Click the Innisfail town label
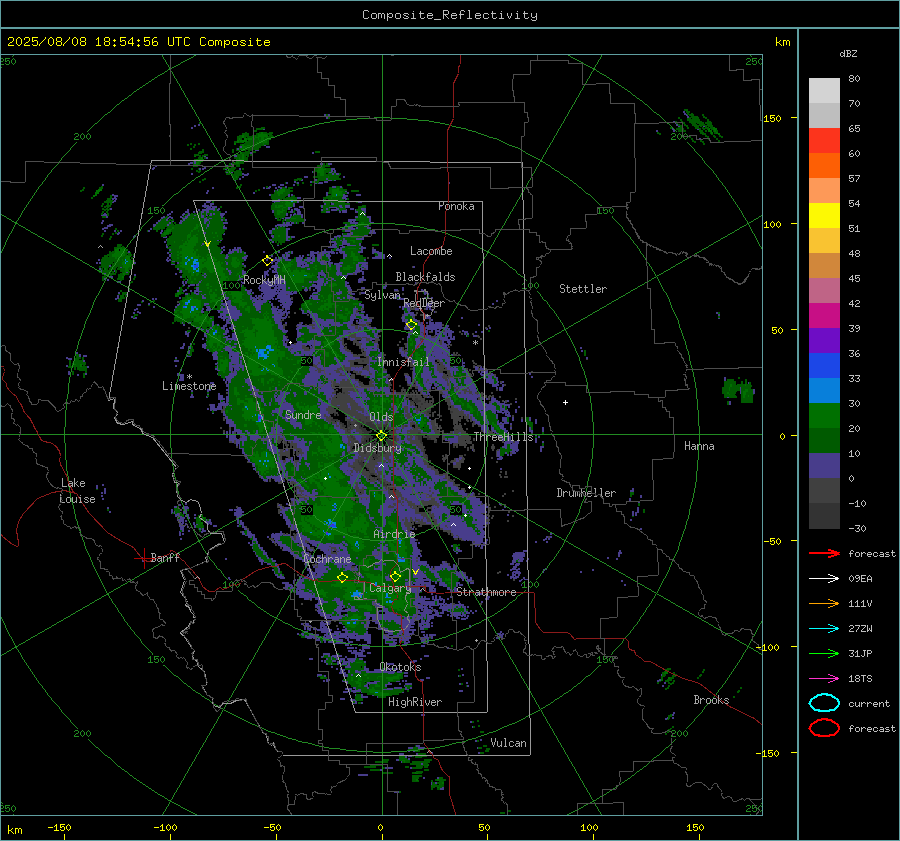The height and width of the screenshot is (841, 900). click(403, 362)
